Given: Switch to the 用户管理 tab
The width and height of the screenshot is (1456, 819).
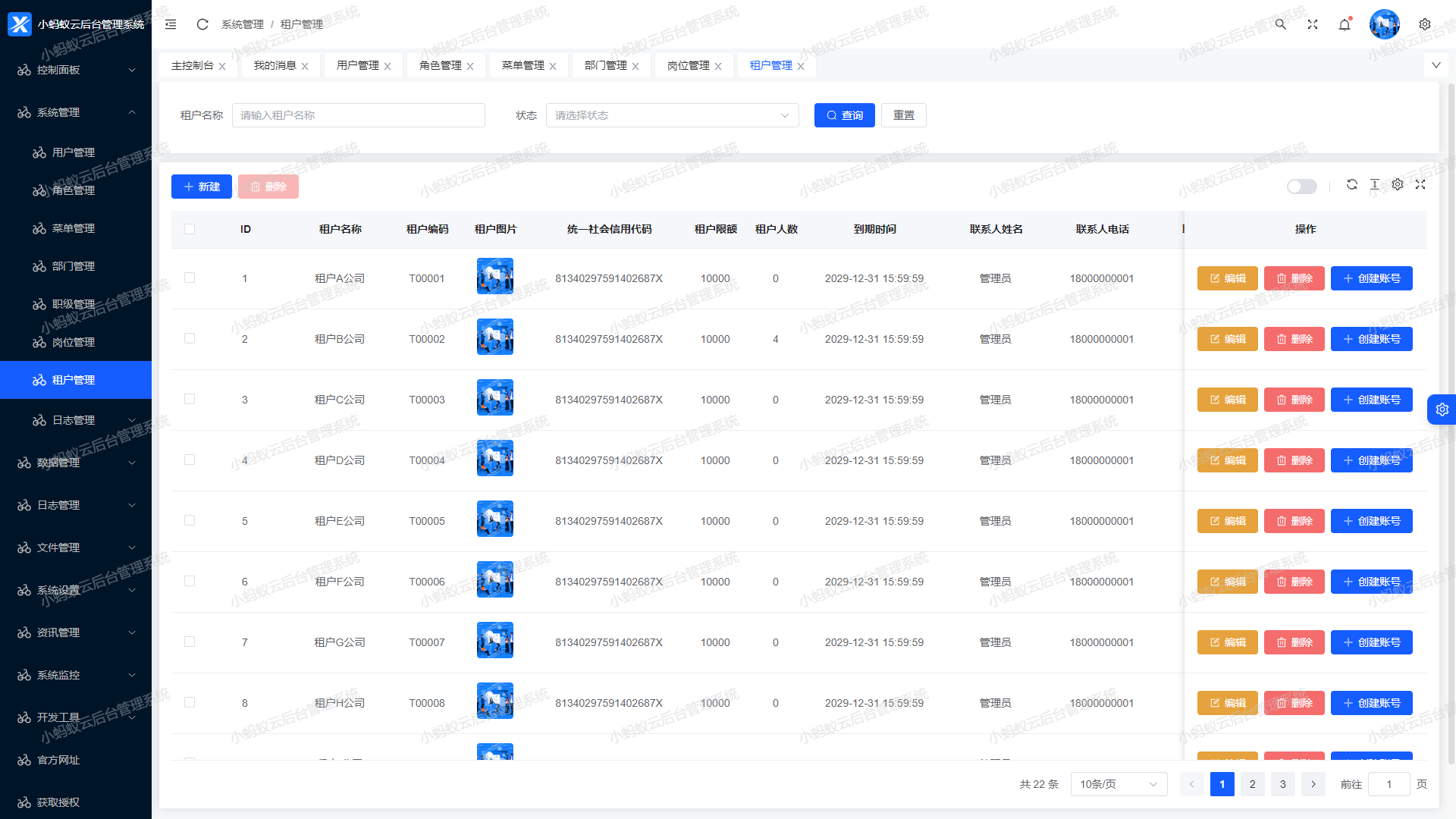Looking at the screenshot, I should (x=358, y=66).
